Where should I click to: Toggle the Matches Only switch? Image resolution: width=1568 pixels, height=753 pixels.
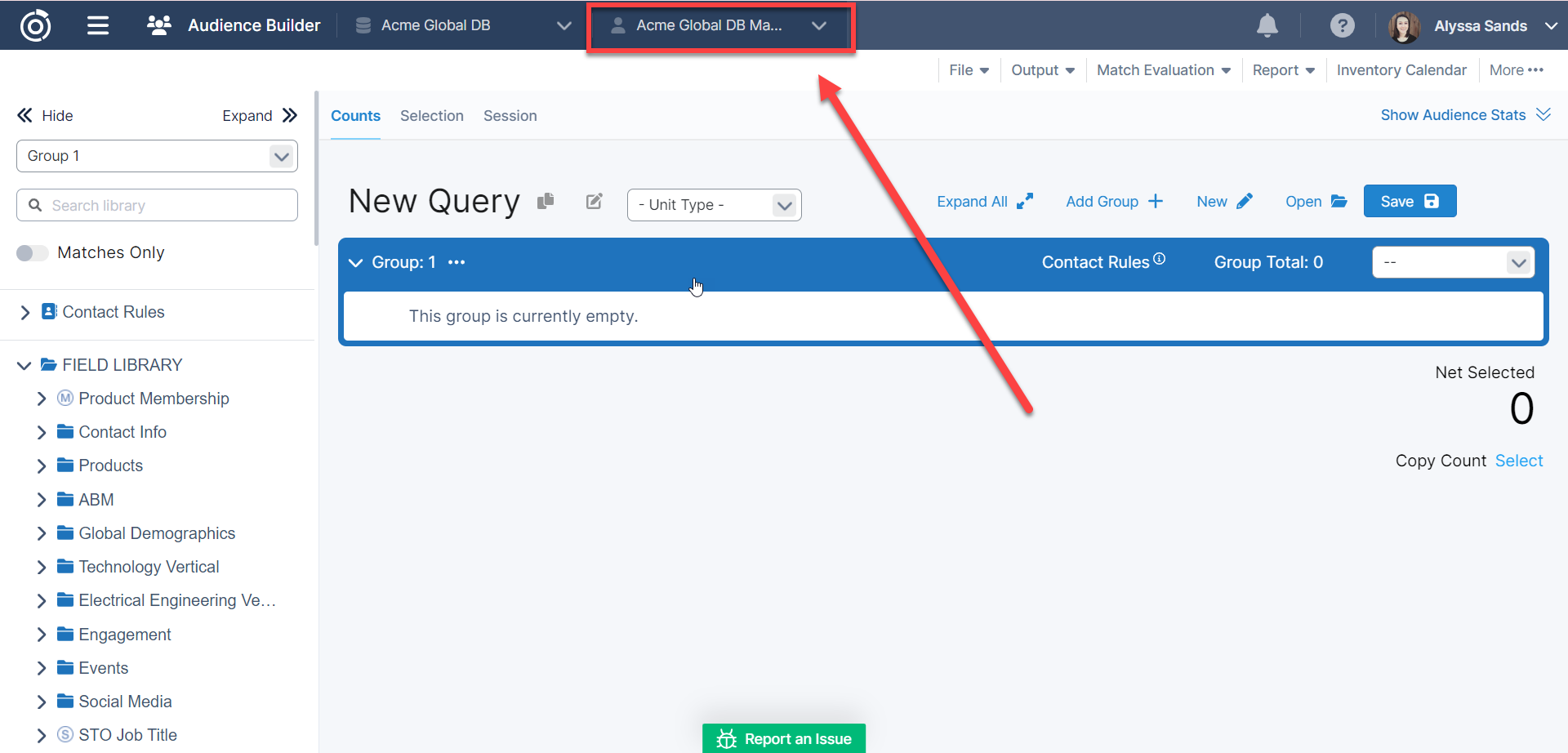pos(32,253)
